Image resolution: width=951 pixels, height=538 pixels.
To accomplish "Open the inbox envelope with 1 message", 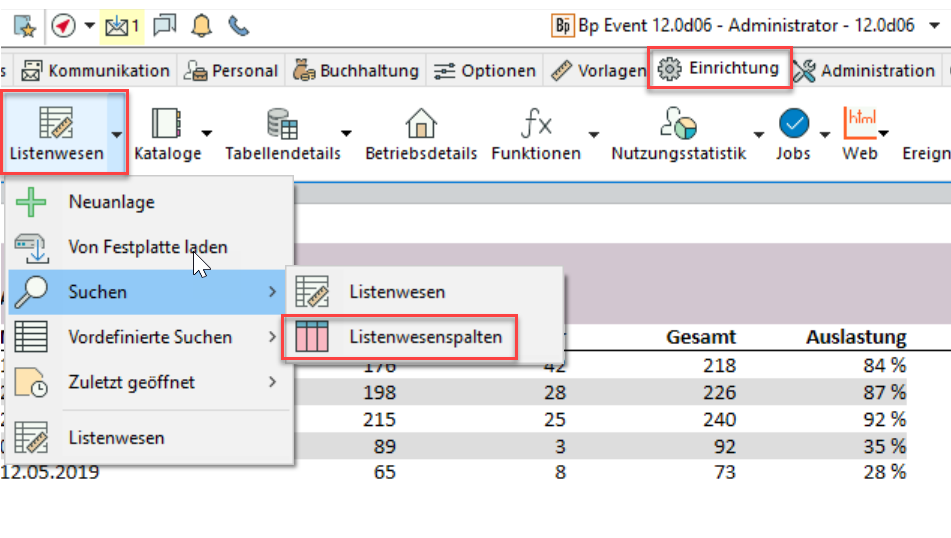I will point(123,24).
